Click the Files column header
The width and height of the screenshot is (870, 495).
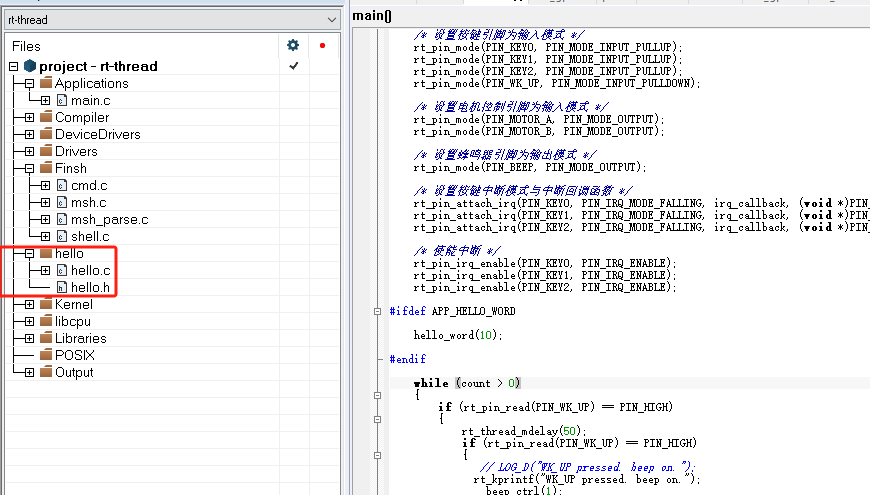coord(26,46)
